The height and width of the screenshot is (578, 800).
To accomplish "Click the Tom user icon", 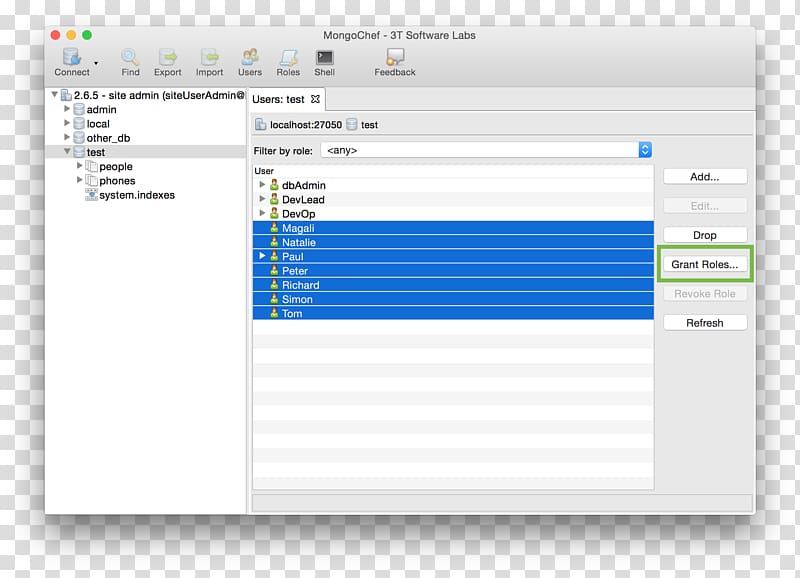I will coord(274,313).
